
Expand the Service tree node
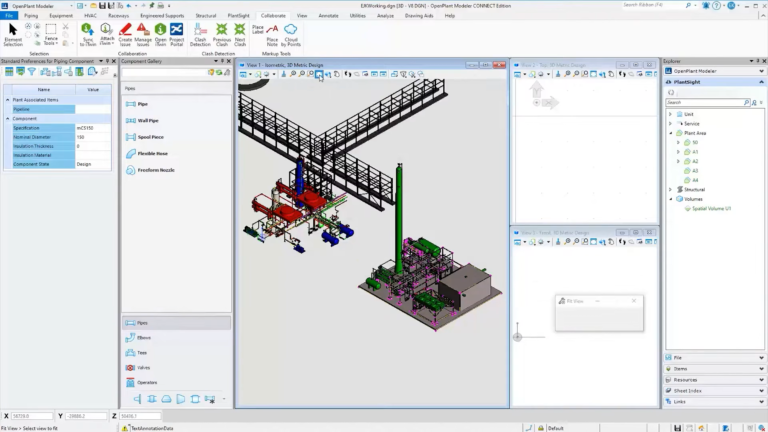671,123
